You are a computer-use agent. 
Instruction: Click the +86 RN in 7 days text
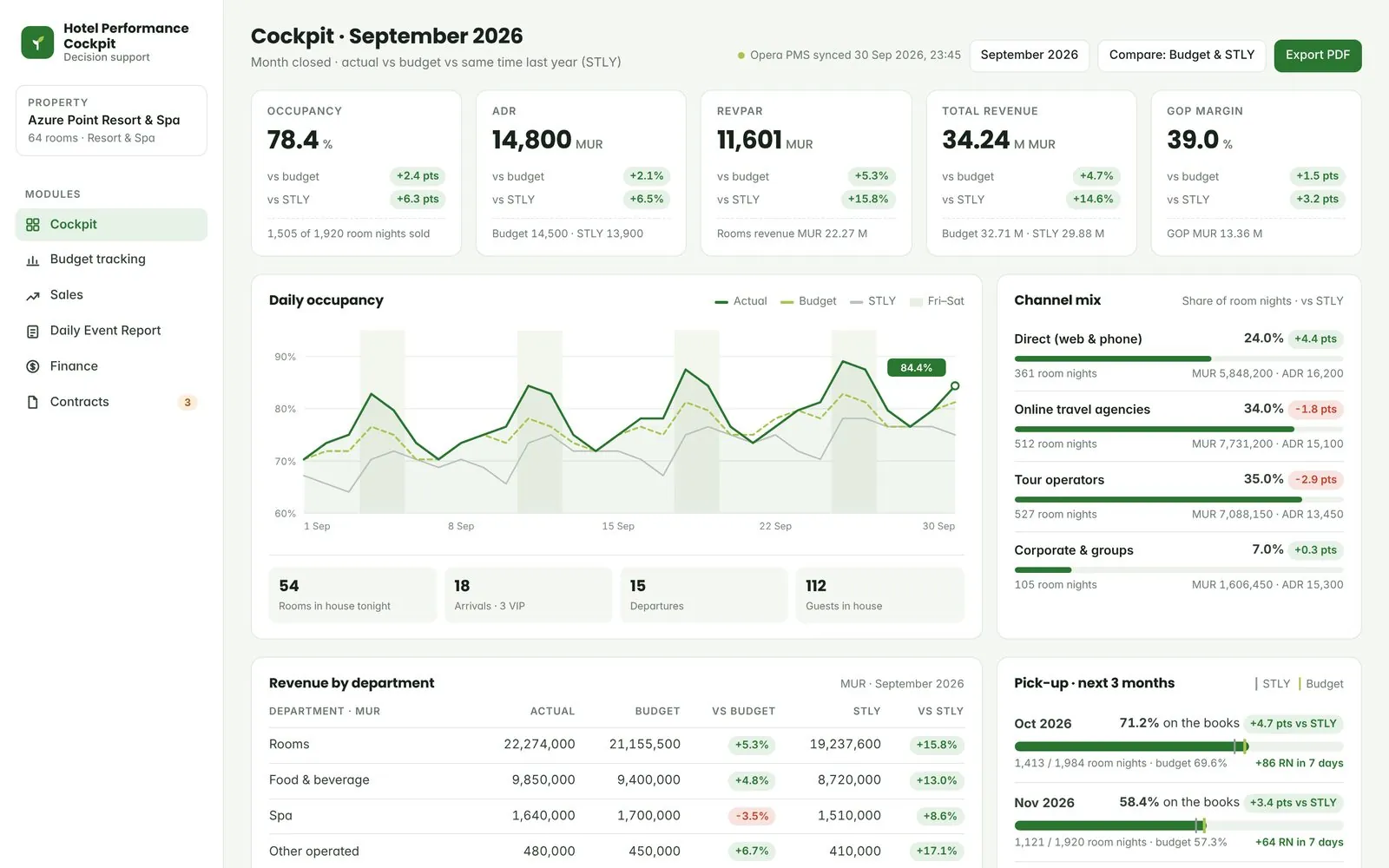coord(1299,764)
